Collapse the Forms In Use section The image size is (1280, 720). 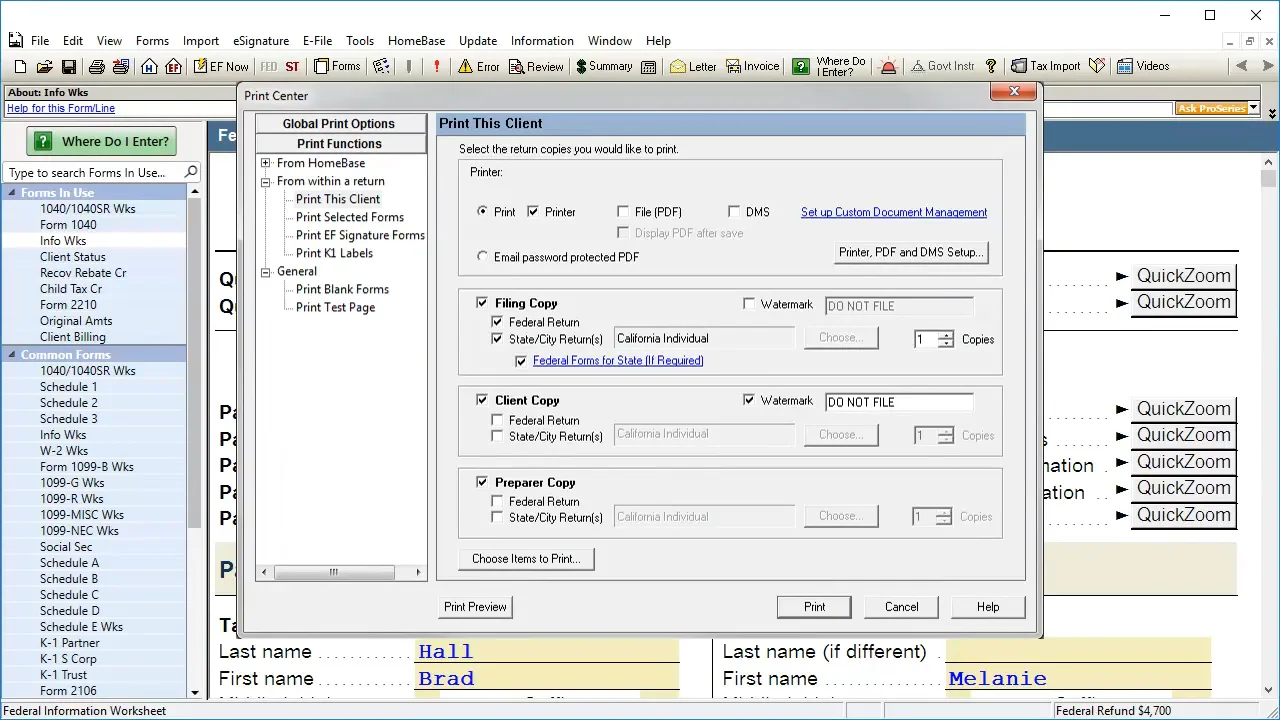click(12, 193)
